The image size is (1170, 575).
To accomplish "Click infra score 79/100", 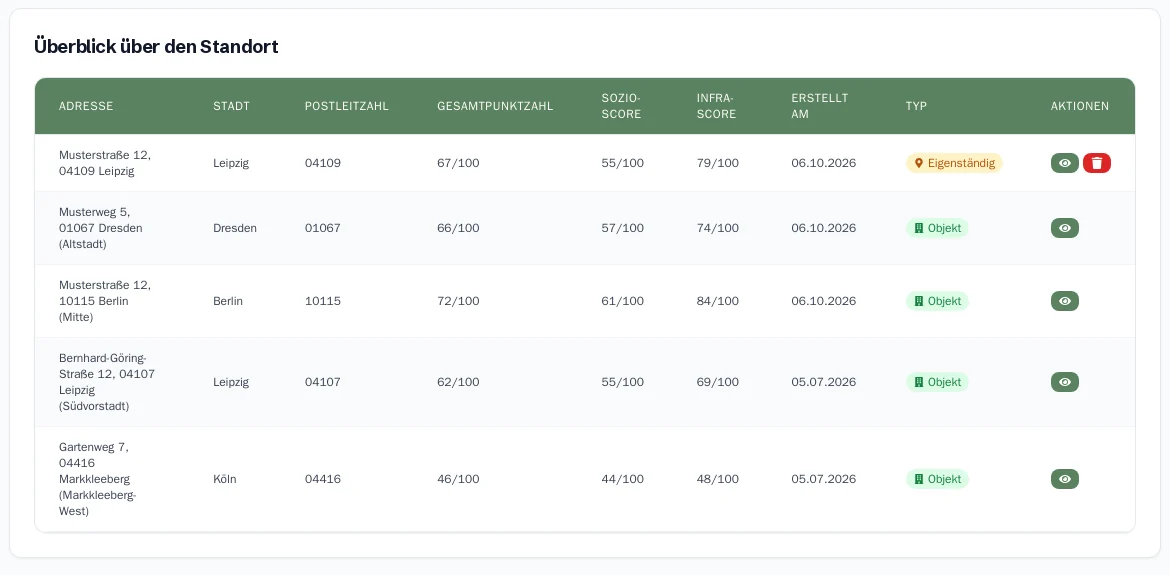I will (x=718, y=163).
